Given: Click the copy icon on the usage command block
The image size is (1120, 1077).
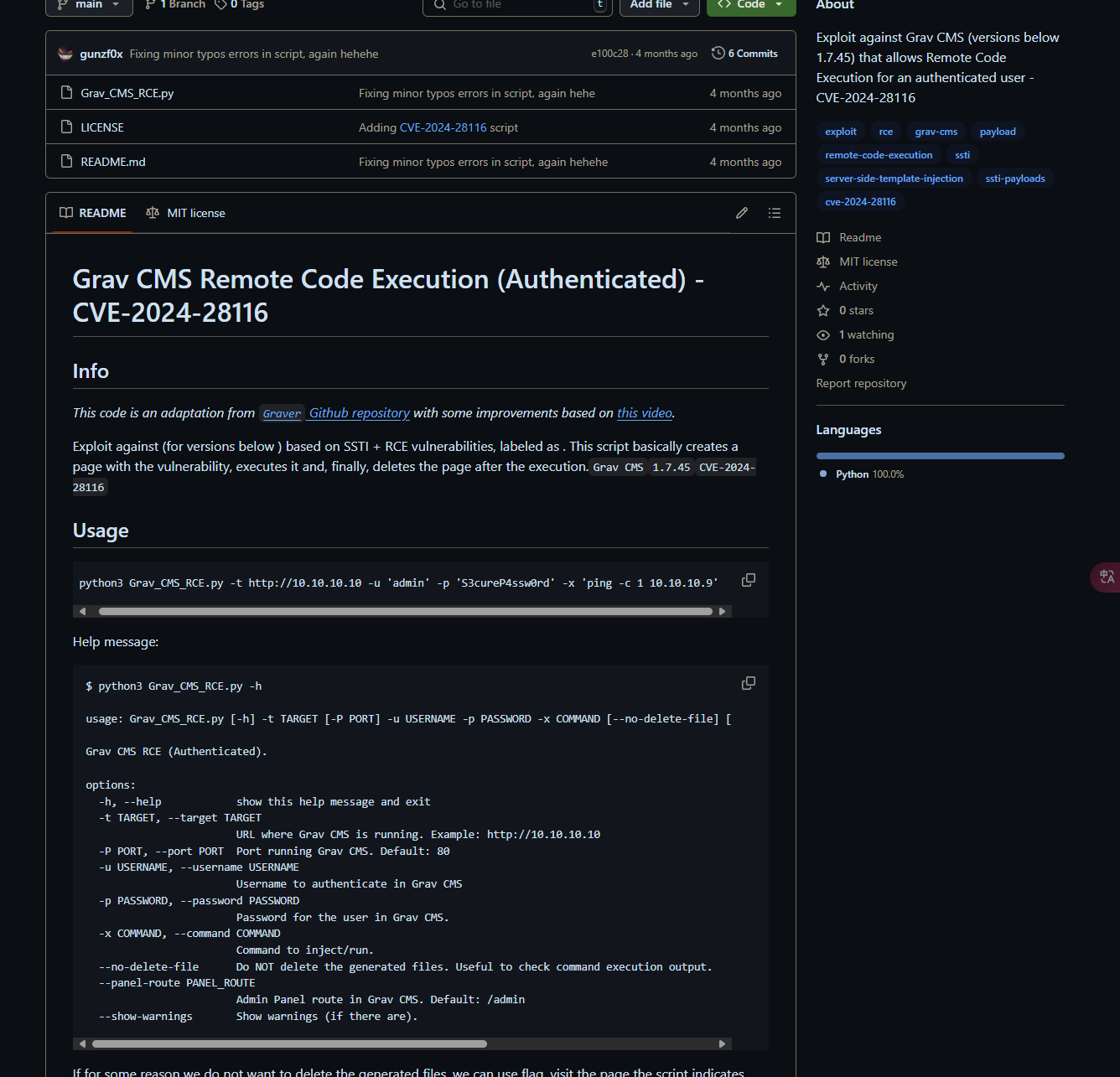Looking at the screenshot, I should (748, 579).
